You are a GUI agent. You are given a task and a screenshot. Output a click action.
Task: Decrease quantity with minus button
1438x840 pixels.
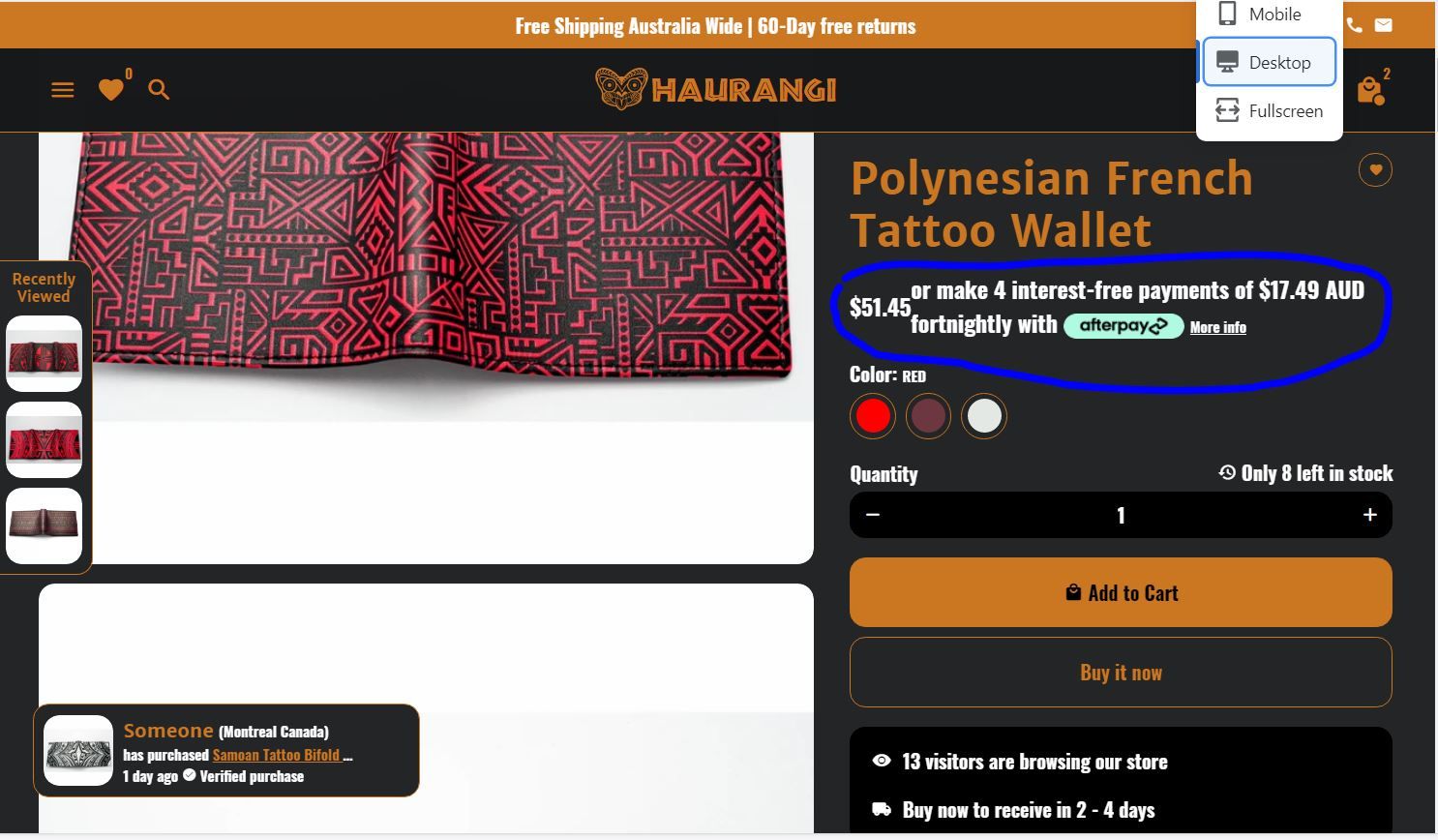(x=873, y=515)
